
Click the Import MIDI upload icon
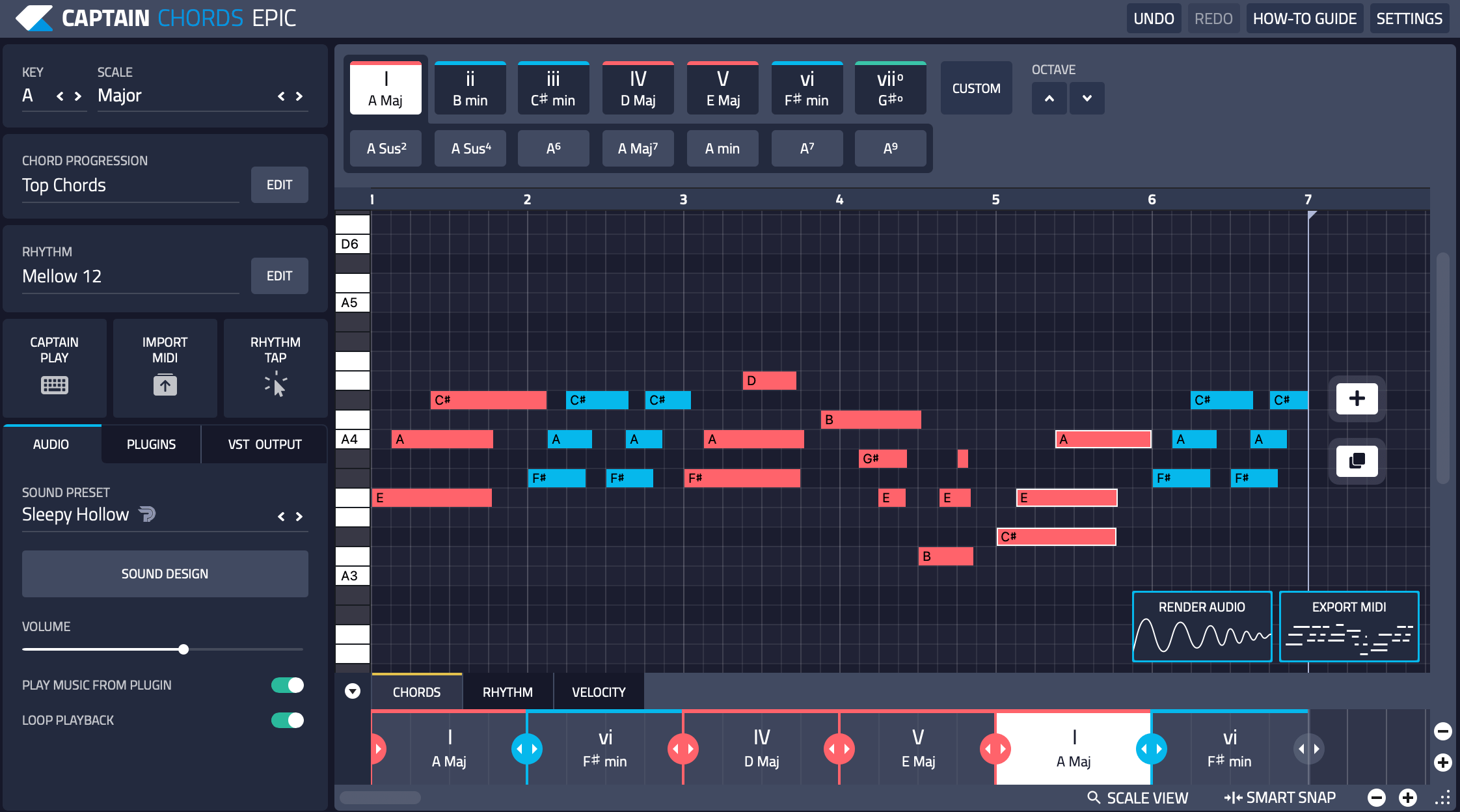tap(165, 385)
